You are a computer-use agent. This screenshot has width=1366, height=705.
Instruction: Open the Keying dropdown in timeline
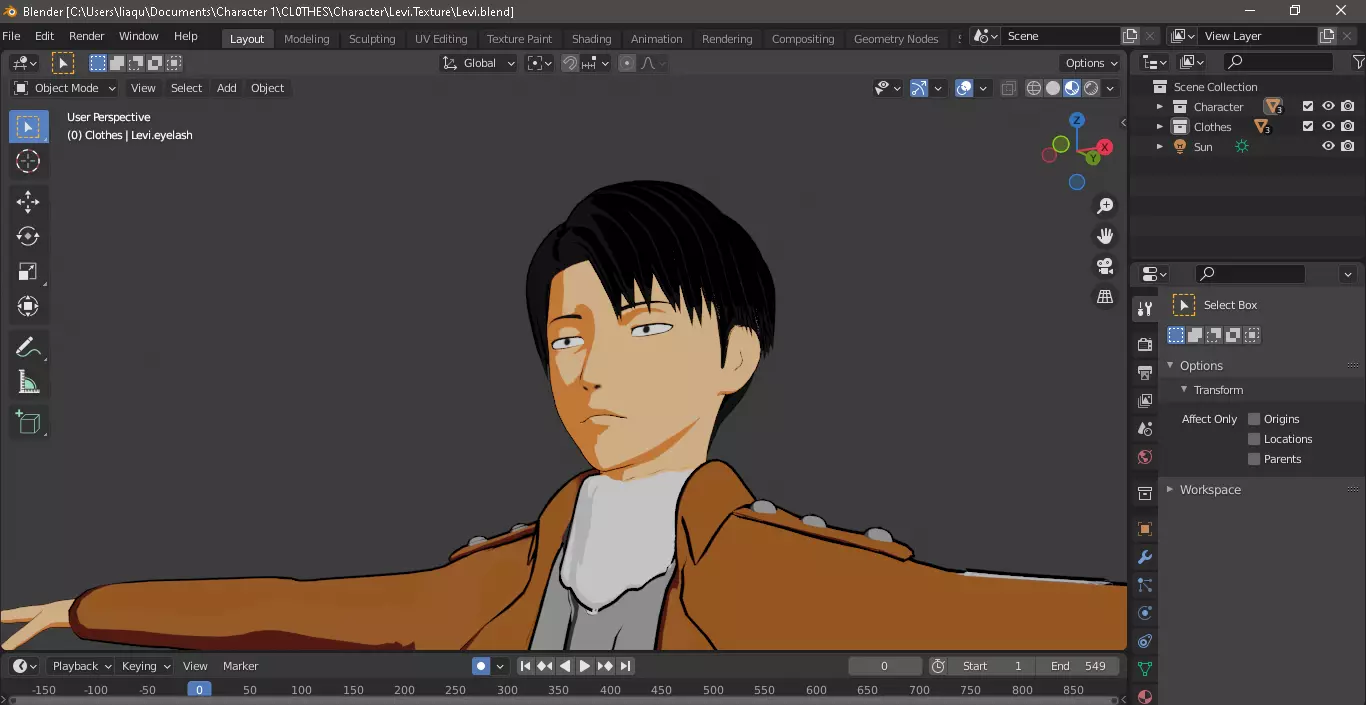pos(145,666)
